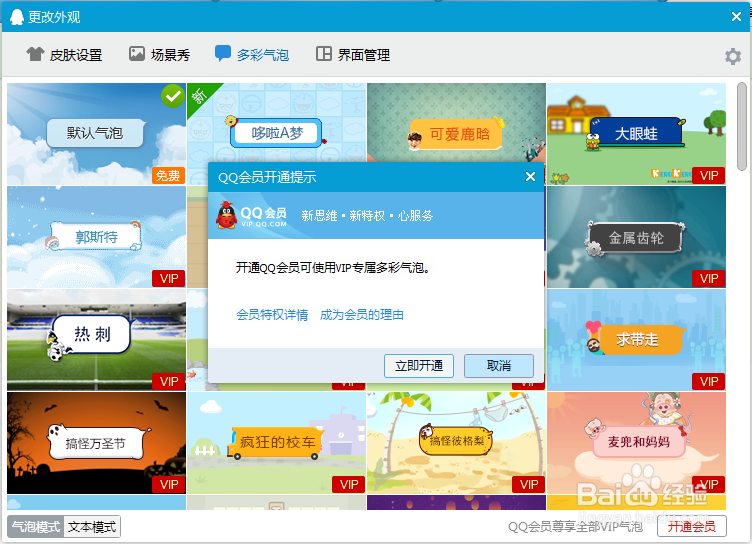
Task: Close the QQ会员开通提示 dialog
Action: click(x=530, y=177)
